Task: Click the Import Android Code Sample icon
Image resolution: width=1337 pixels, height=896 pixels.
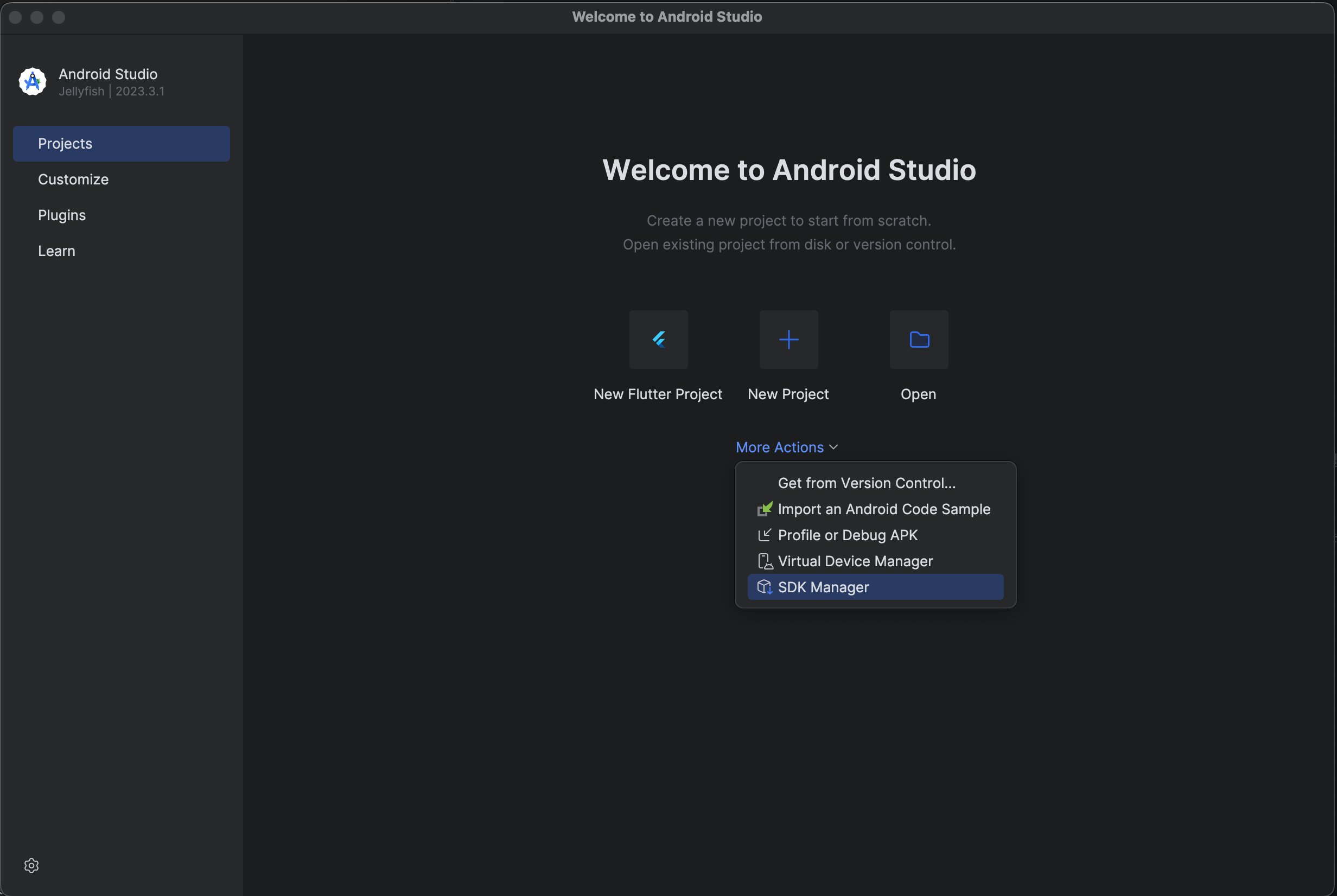Action: [x=765, y=509]
